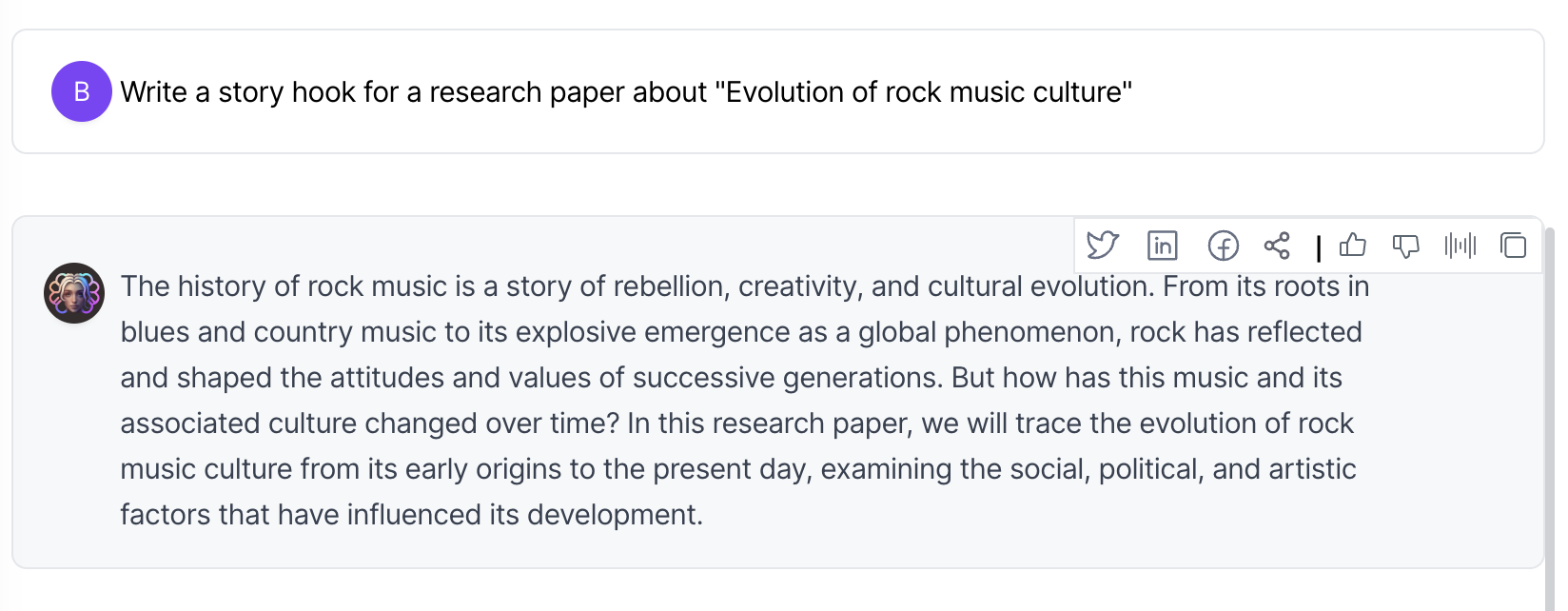Give the response a thumbs up
1568x611 pixels.
coord(1352,246)
